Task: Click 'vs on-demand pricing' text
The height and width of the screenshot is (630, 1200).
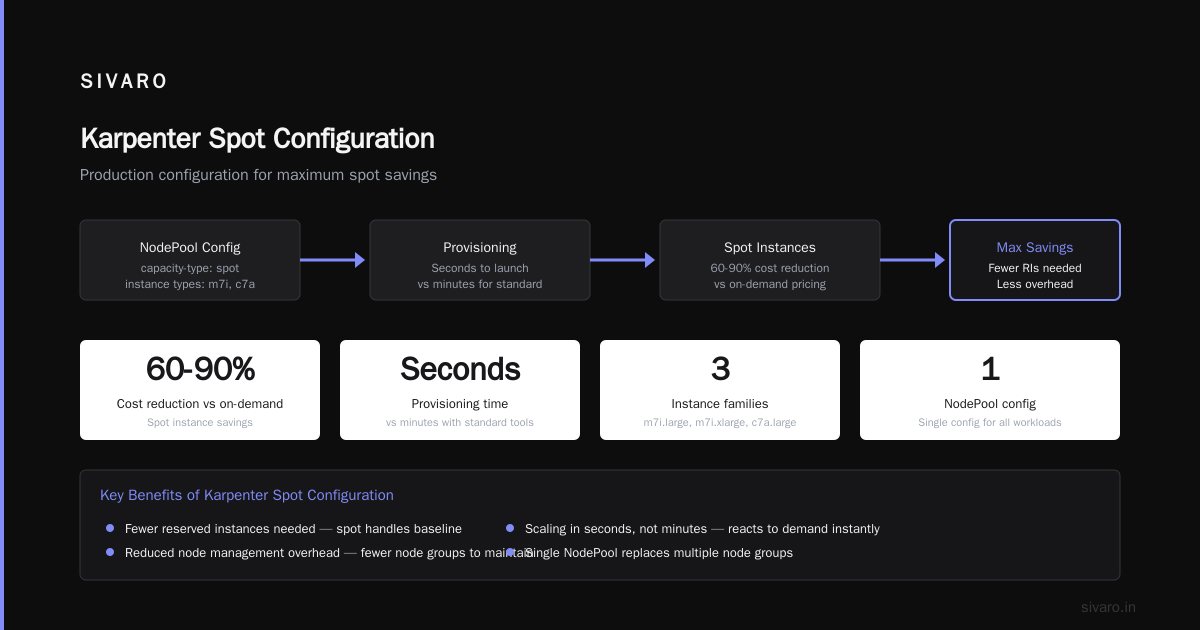Action: tap(770, 284)
